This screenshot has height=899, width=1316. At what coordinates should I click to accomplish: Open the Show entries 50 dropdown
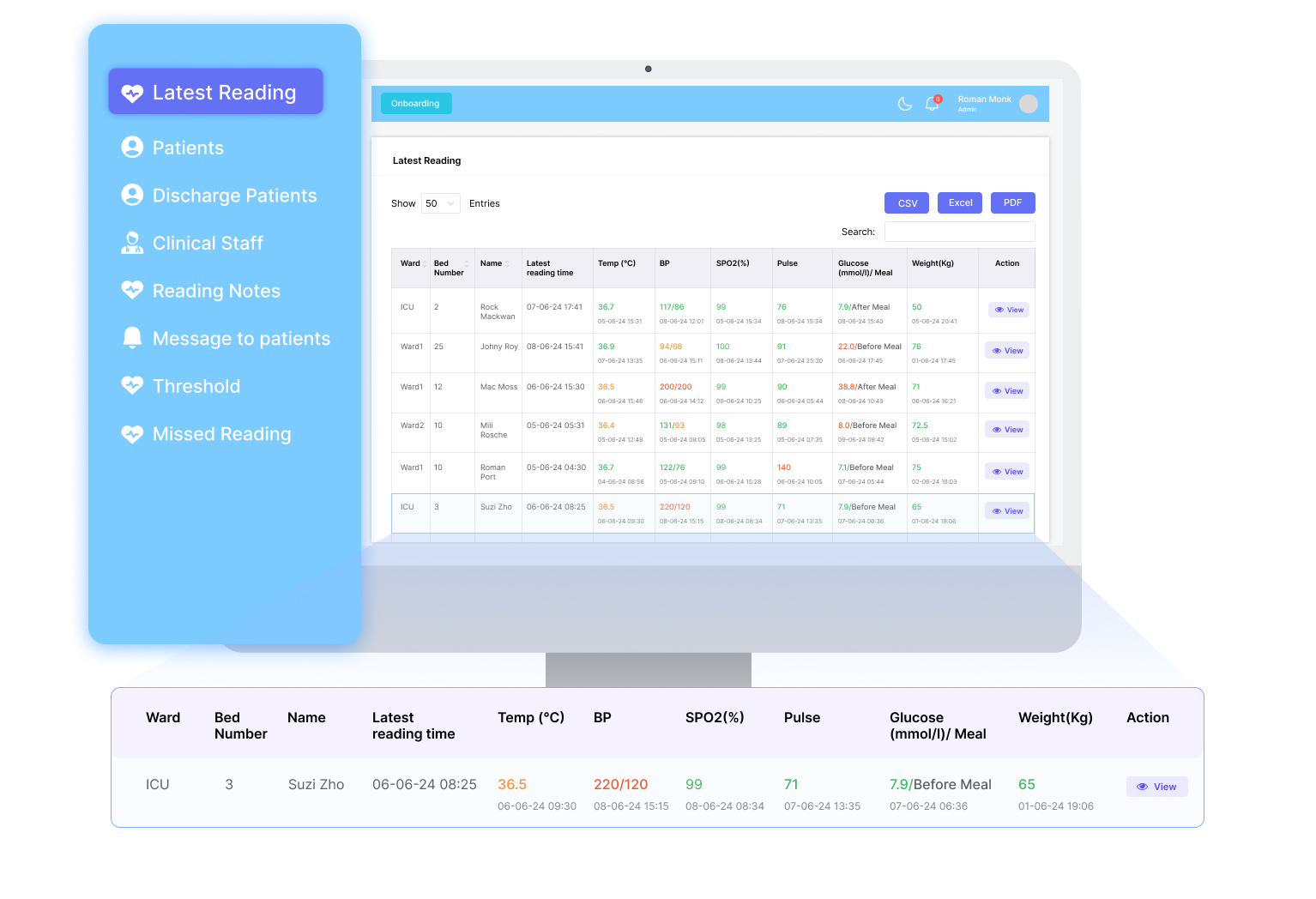point(441,203)
